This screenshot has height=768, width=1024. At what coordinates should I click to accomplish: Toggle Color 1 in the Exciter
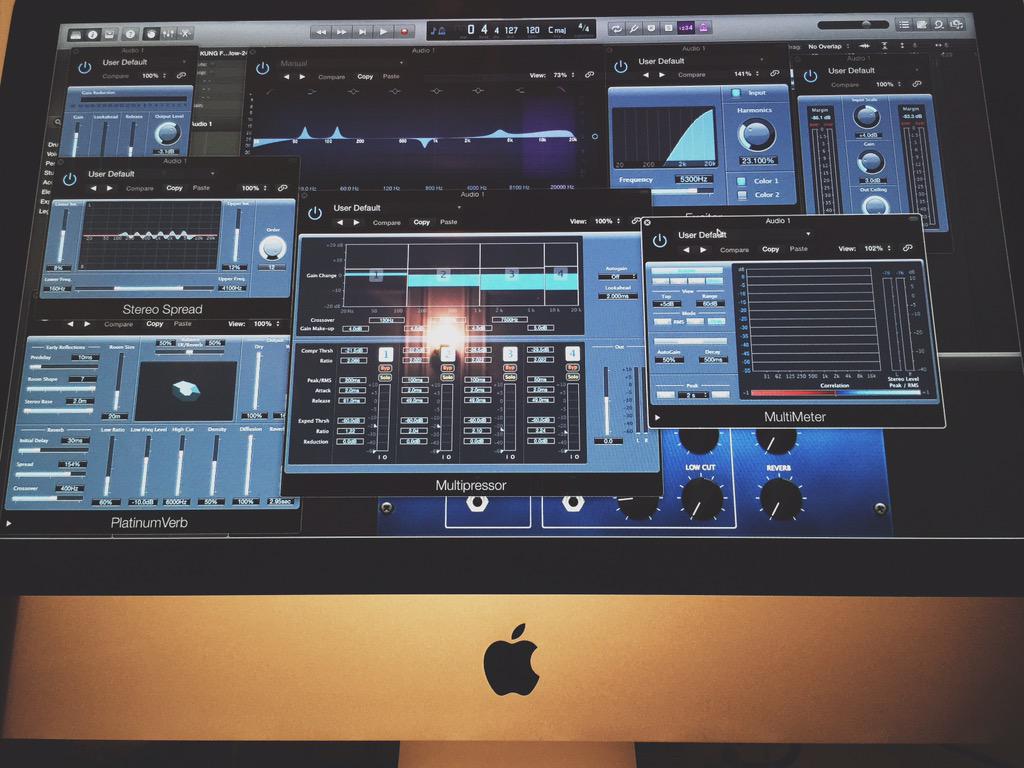click(x=741, y=181)
